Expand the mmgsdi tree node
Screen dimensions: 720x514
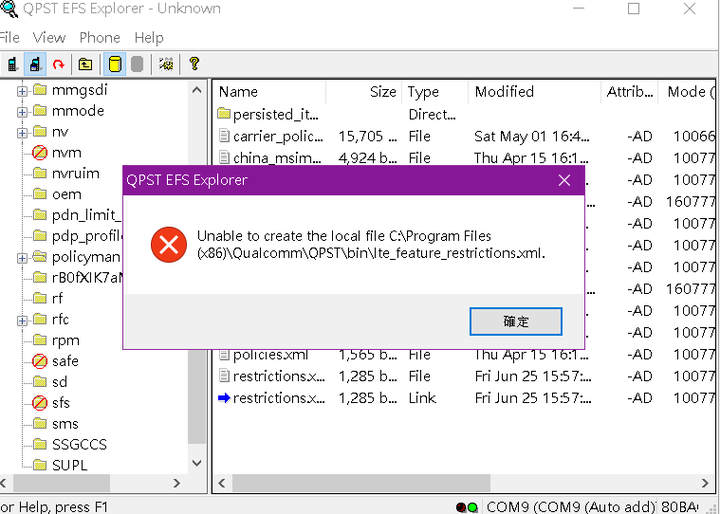pos(22,91)
